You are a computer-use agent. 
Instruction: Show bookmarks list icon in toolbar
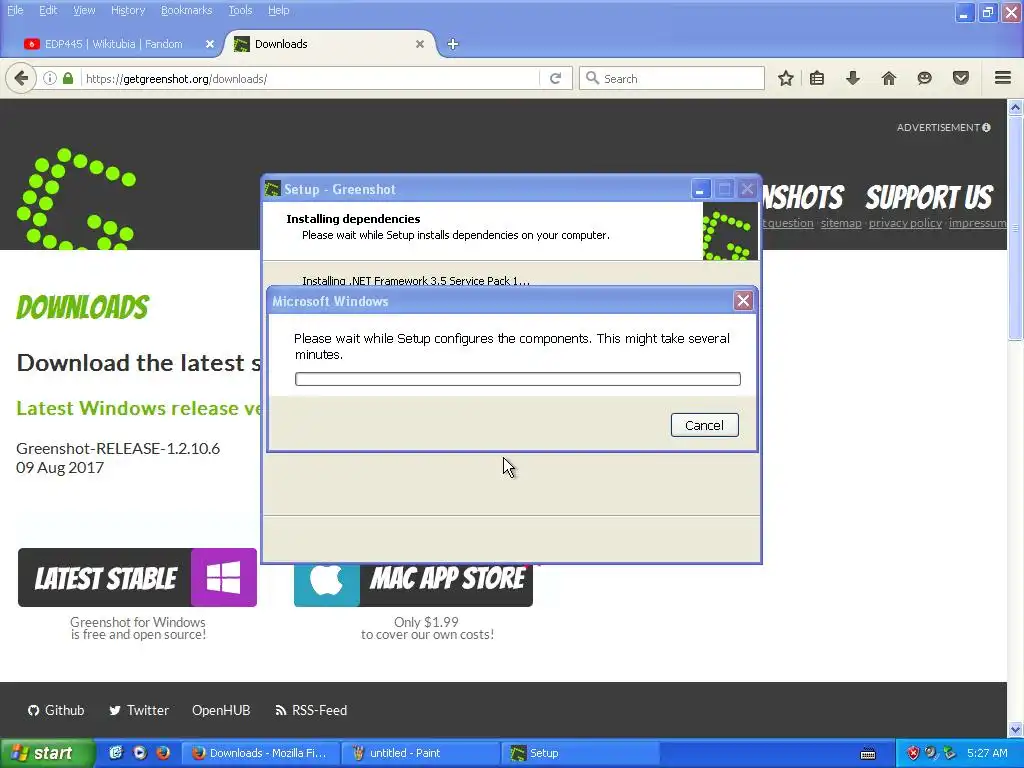coord(817,78)
